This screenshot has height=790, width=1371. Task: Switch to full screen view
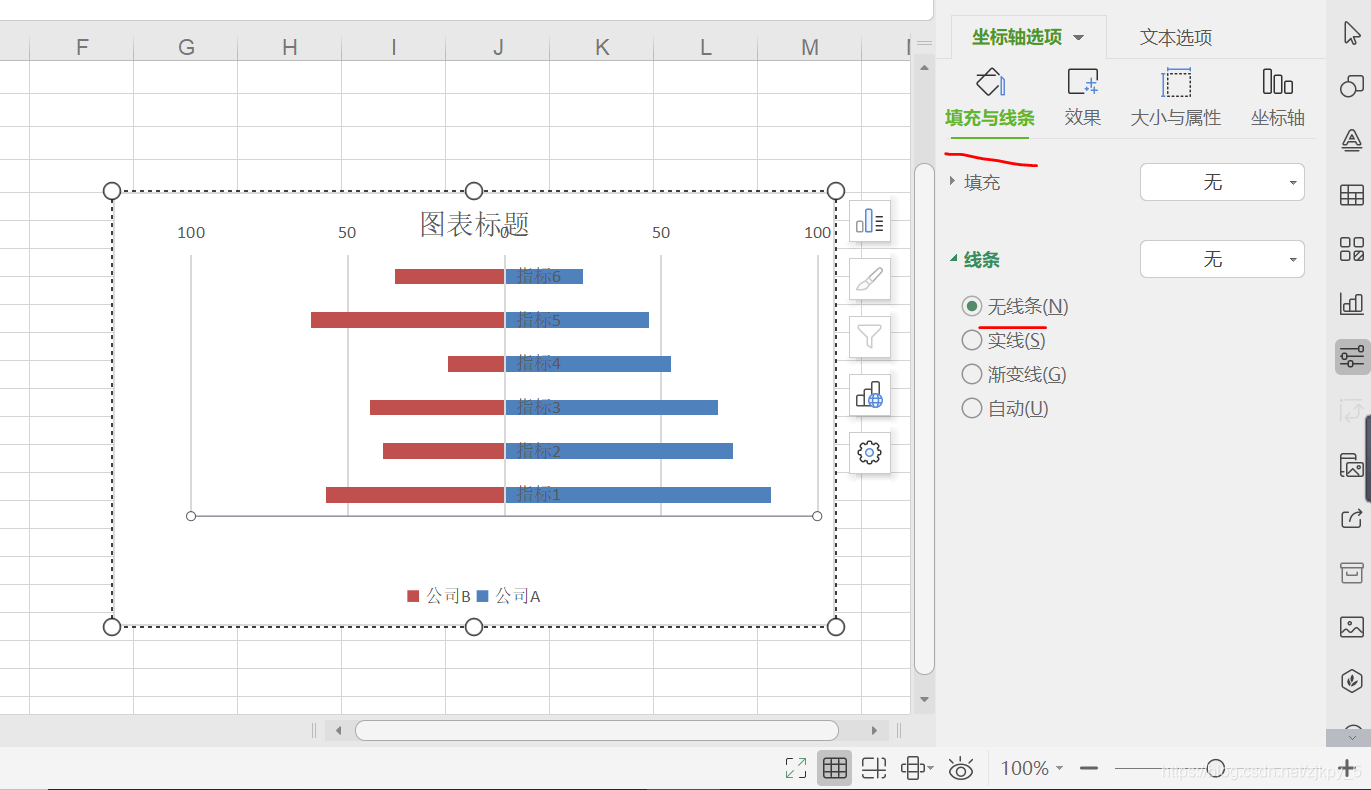point(796,768)
